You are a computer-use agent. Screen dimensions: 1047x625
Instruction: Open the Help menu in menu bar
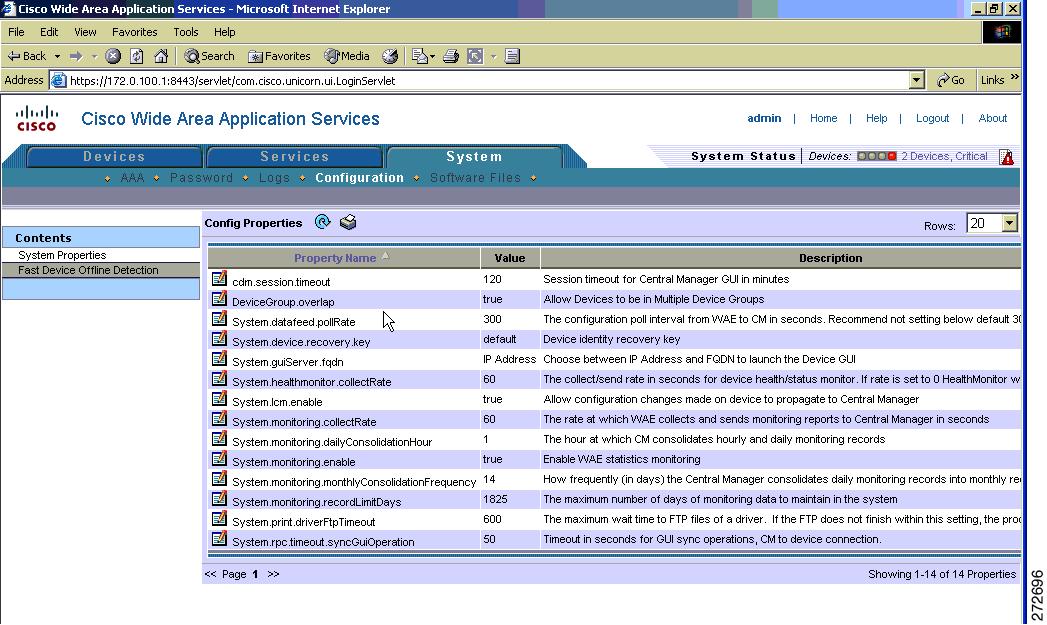click(x=224, y=31)
